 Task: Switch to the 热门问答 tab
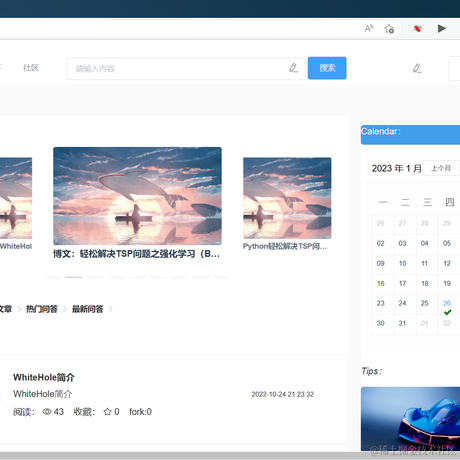pos(42,309)
